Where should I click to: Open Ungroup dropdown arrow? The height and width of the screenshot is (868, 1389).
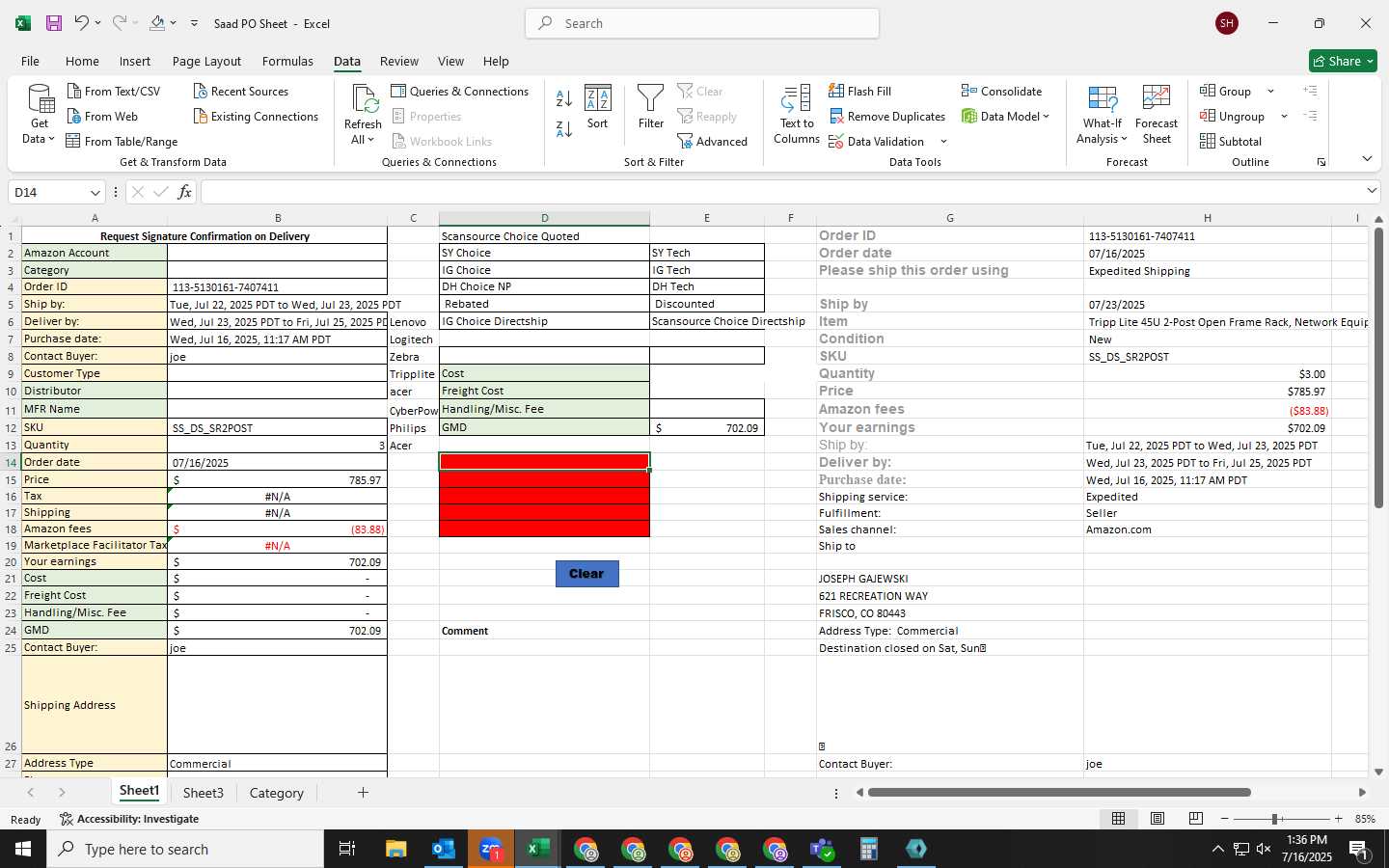[1284, 116]
